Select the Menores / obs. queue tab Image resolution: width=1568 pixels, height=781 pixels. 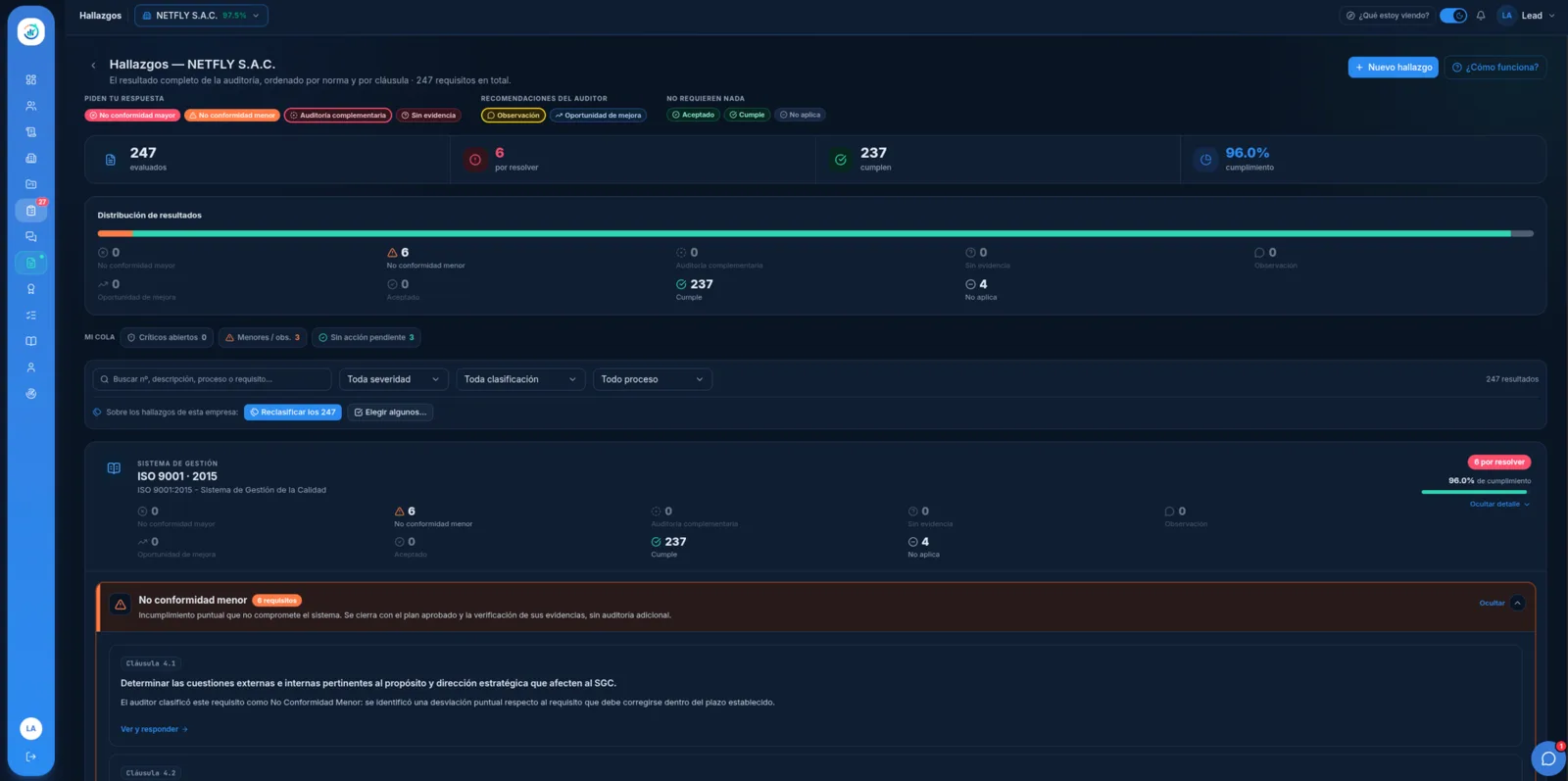pos(263,337)
